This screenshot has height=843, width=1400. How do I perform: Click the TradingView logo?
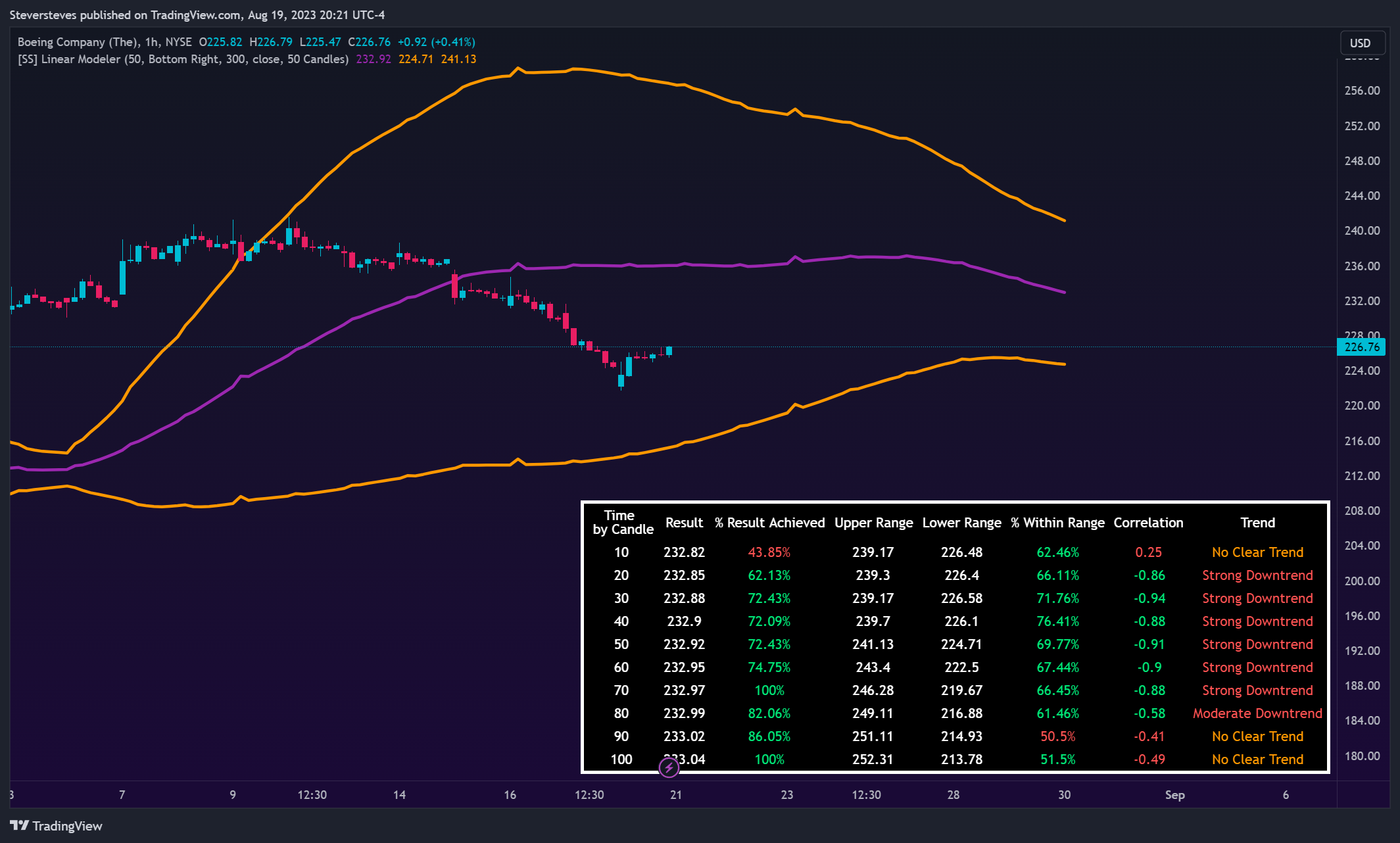point(56,826)
